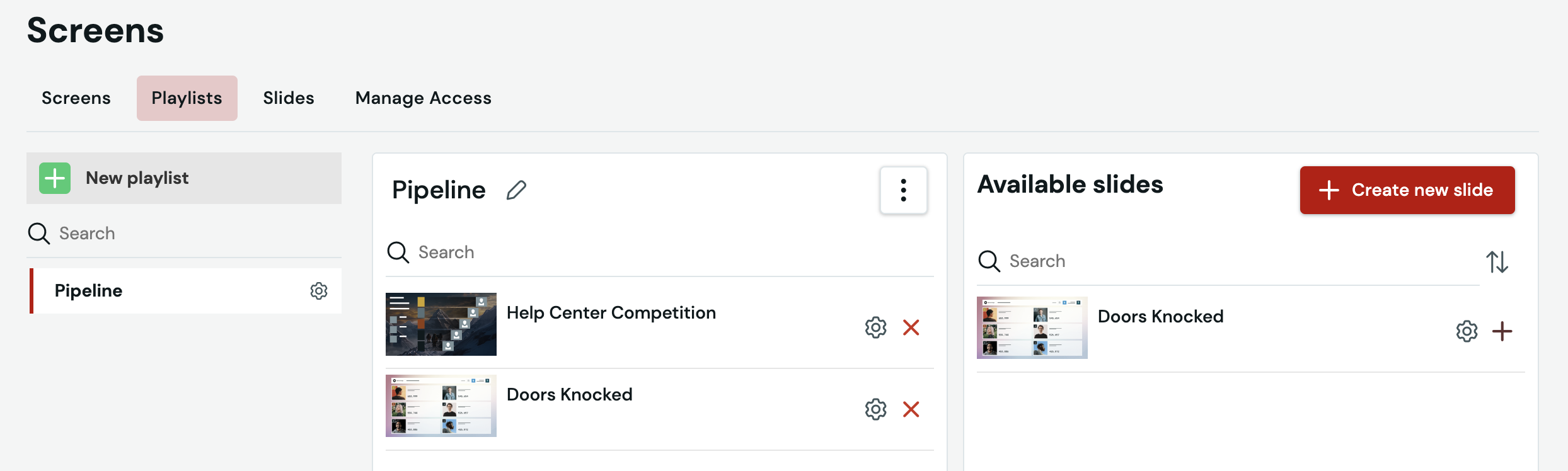The width and height of the screenshot is (1568, 471).
Task: Focus the Available slides search field
Action: 1228,261
